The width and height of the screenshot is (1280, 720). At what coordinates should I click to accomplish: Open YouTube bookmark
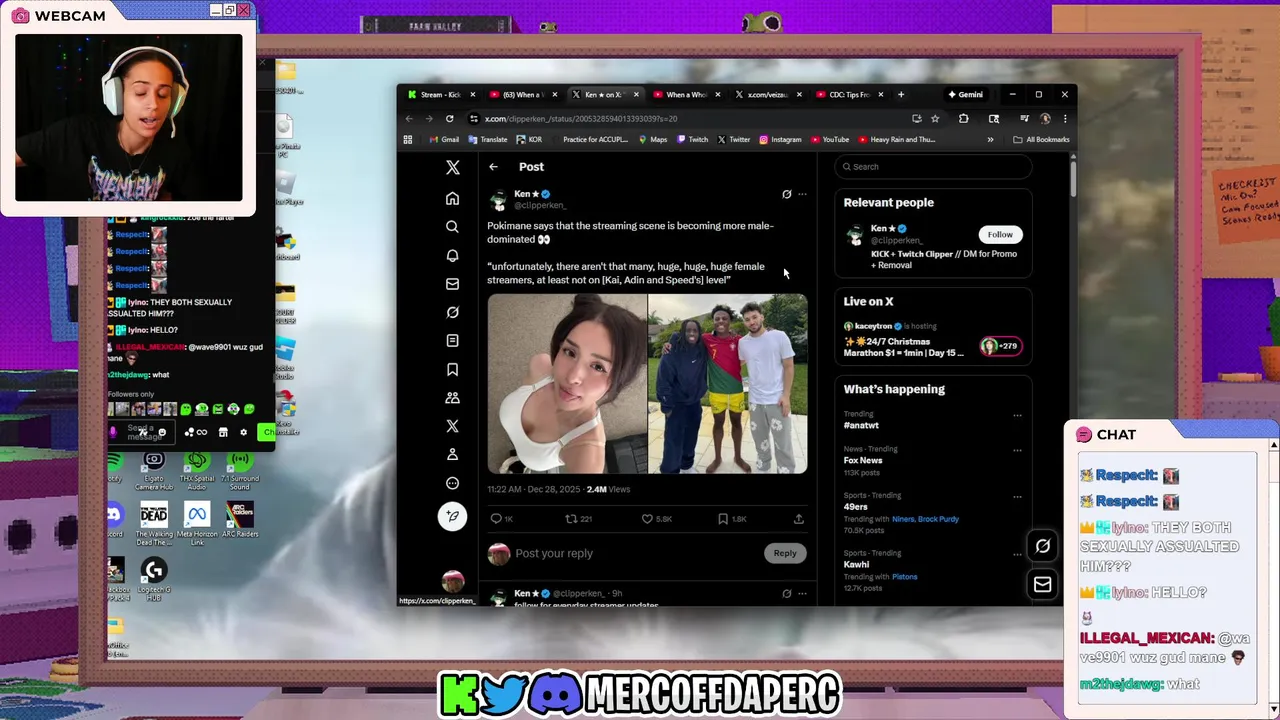click(x=830, y=140)
